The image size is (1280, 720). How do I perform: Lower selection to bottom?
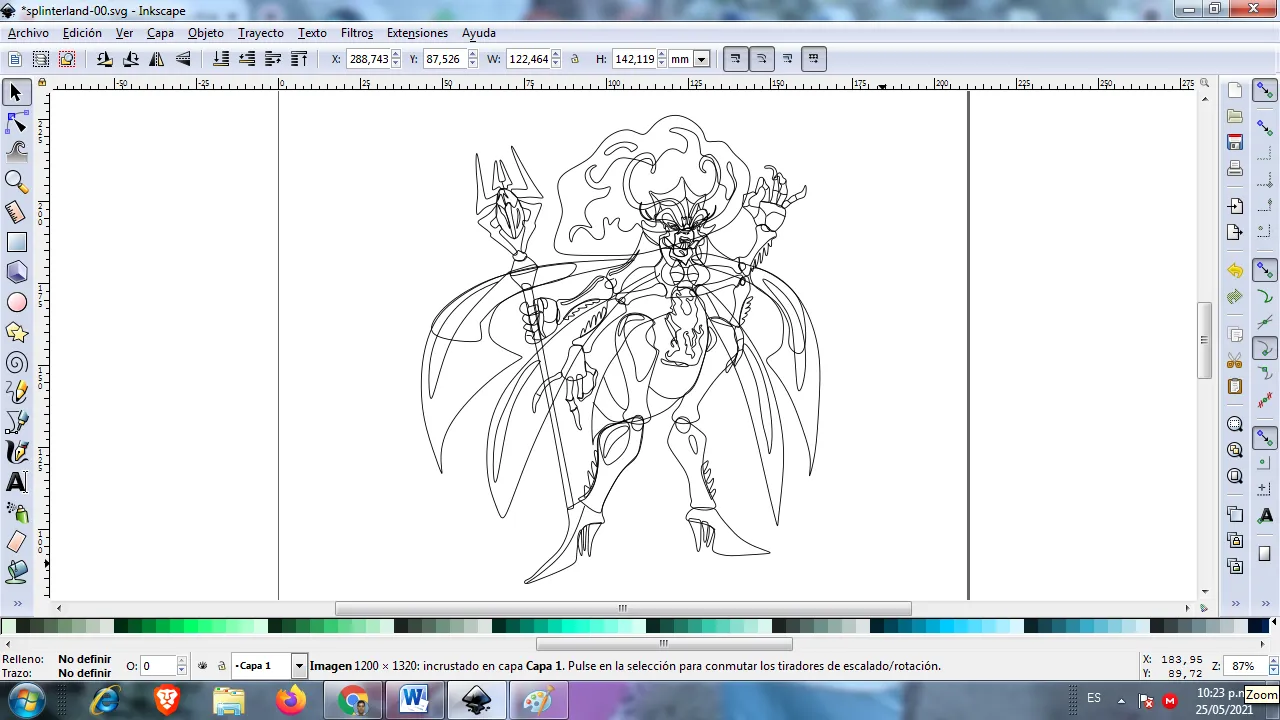pyautogui.click(x=221, y=59)
